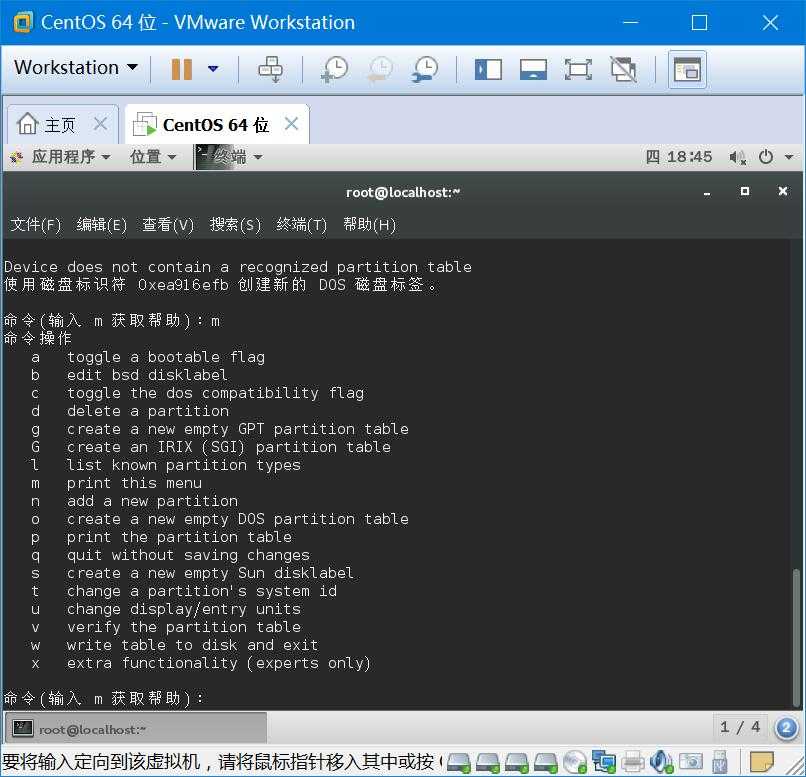The width and height of the screenshot is (806, 777).
Task: Click the terminal vertical scrollbar thumb
Action: click(x=797, y=638)
